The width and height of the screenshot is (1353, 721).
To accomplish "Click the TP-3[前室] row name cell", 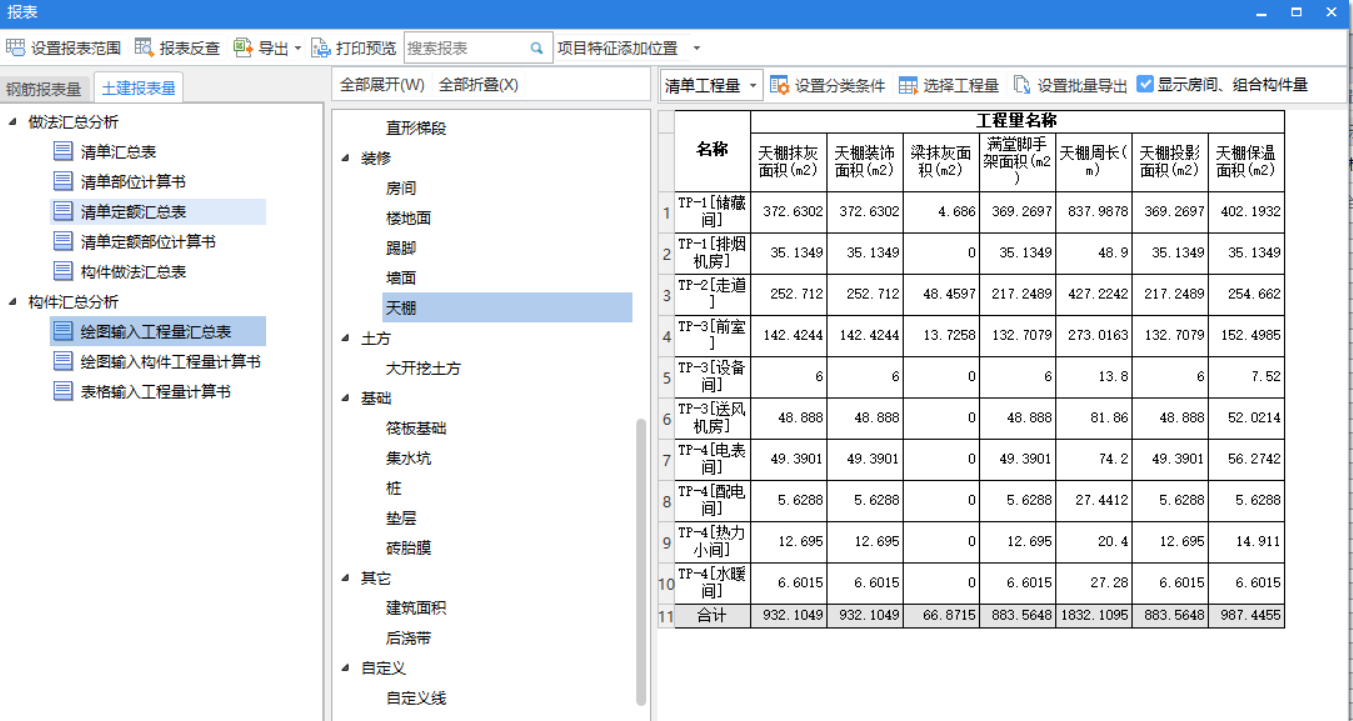I will coord(712,336).
